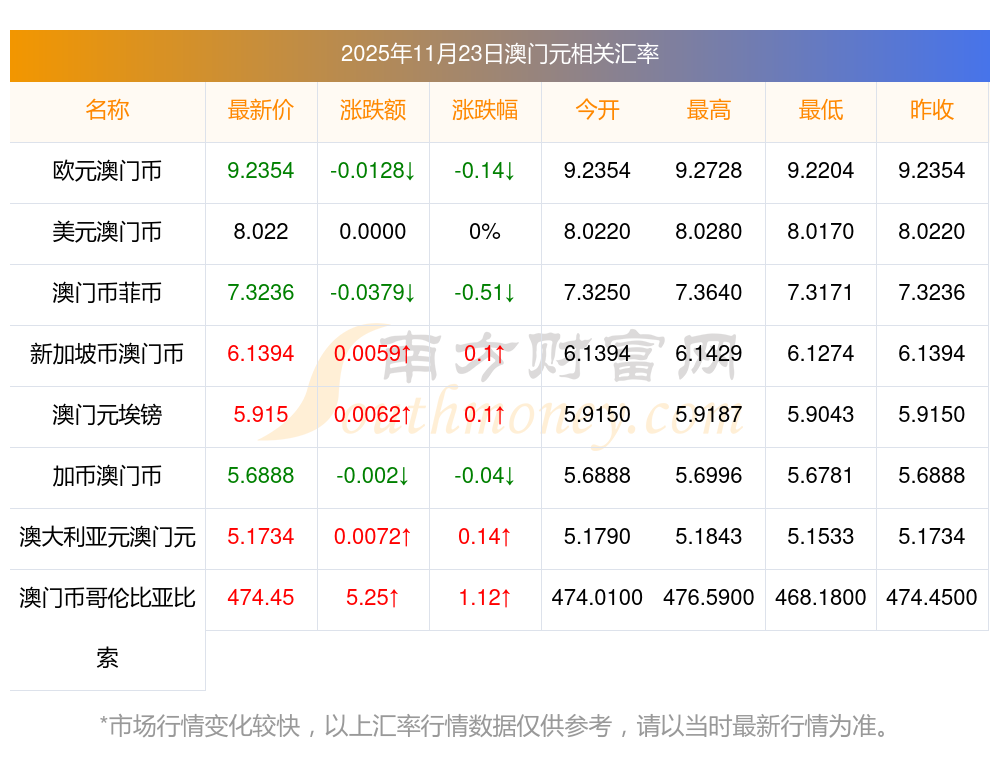Screen dimensions: 1000x757
Task: Click the 最高 value 9.2728
Action: click(709, 170)
